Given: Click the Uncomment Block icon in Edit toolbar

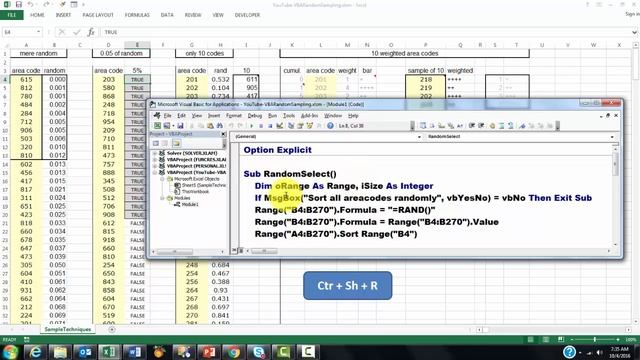Looking at the screenshot, I should click(511, 126).
